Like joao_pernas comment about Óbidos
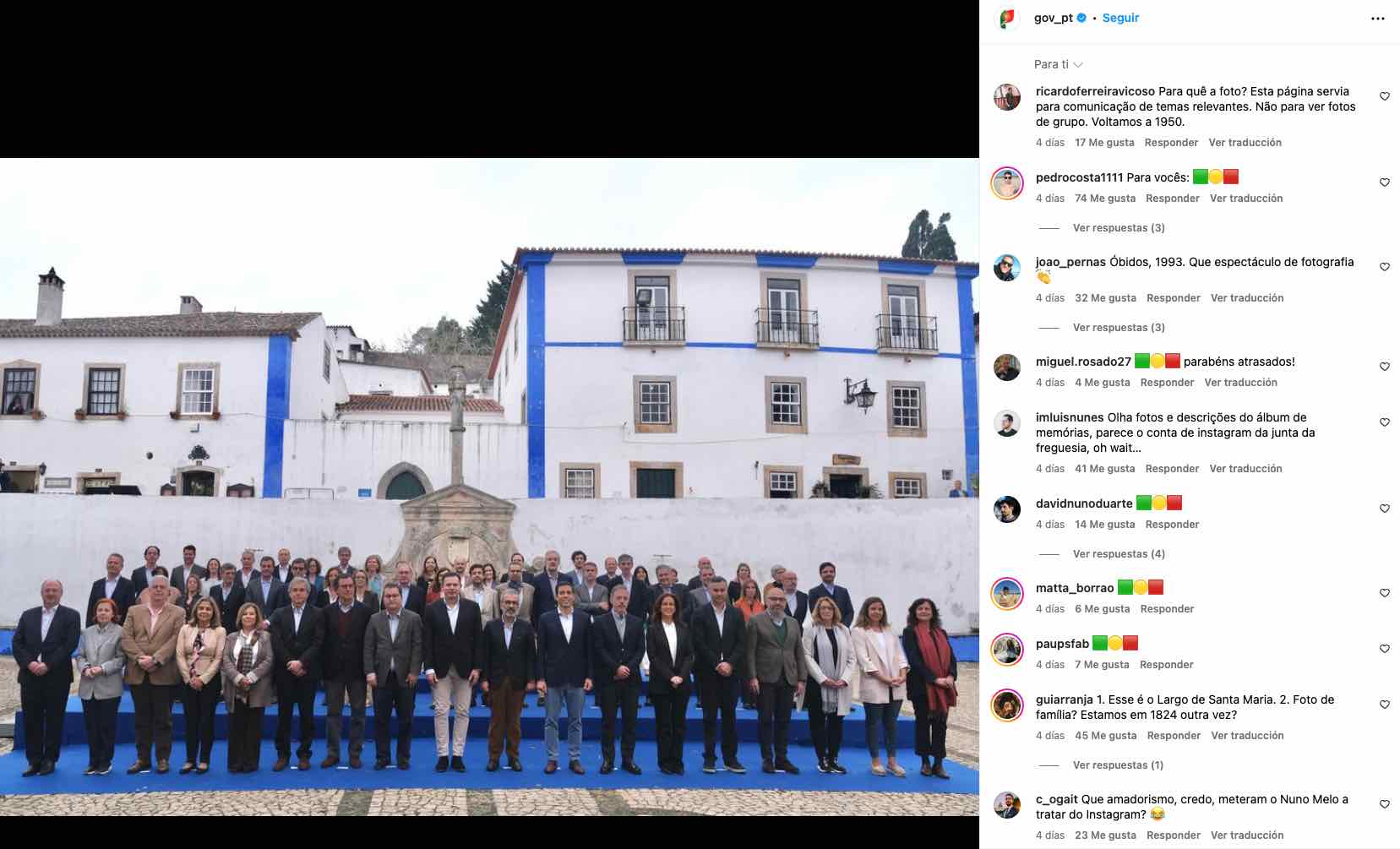 [1384, 267]
